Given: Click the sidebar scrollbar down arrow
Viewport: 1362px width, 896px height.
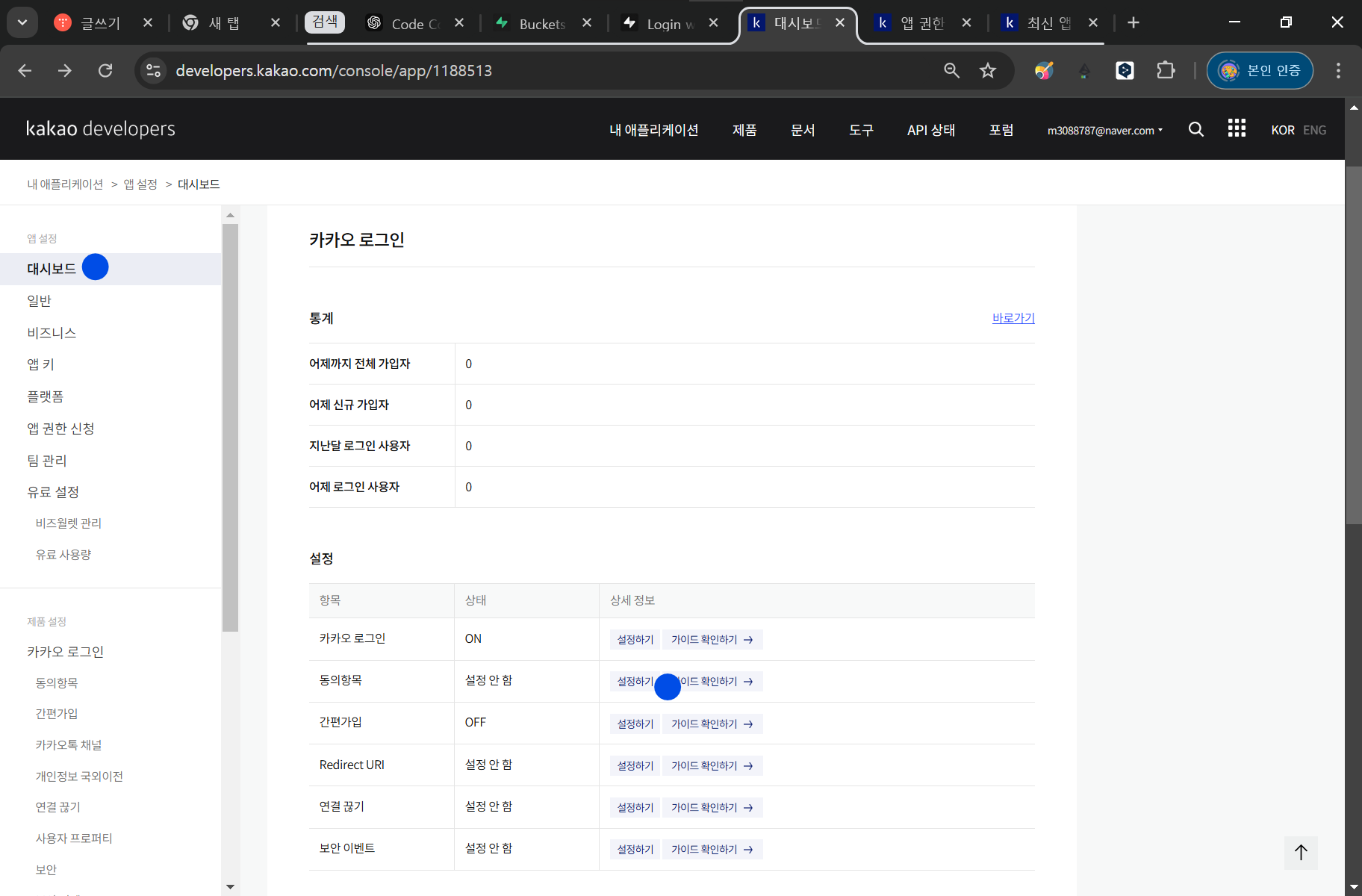Looking at the screenshot, I should pos(230,887).
